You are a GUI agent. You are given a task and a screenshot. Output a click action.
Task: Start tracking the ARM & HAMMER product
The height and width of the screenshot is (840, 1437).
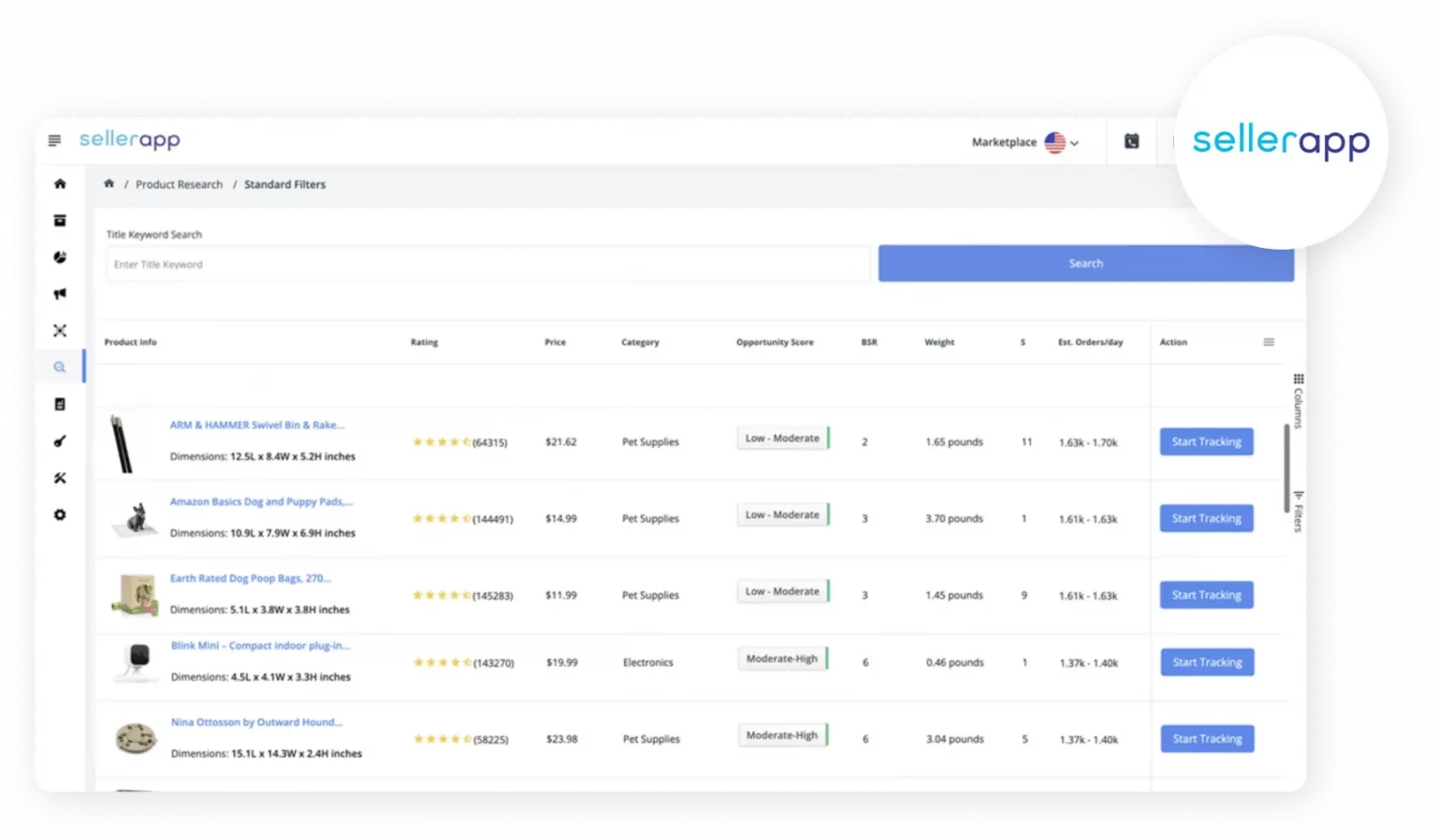[x=1206, y=442]
